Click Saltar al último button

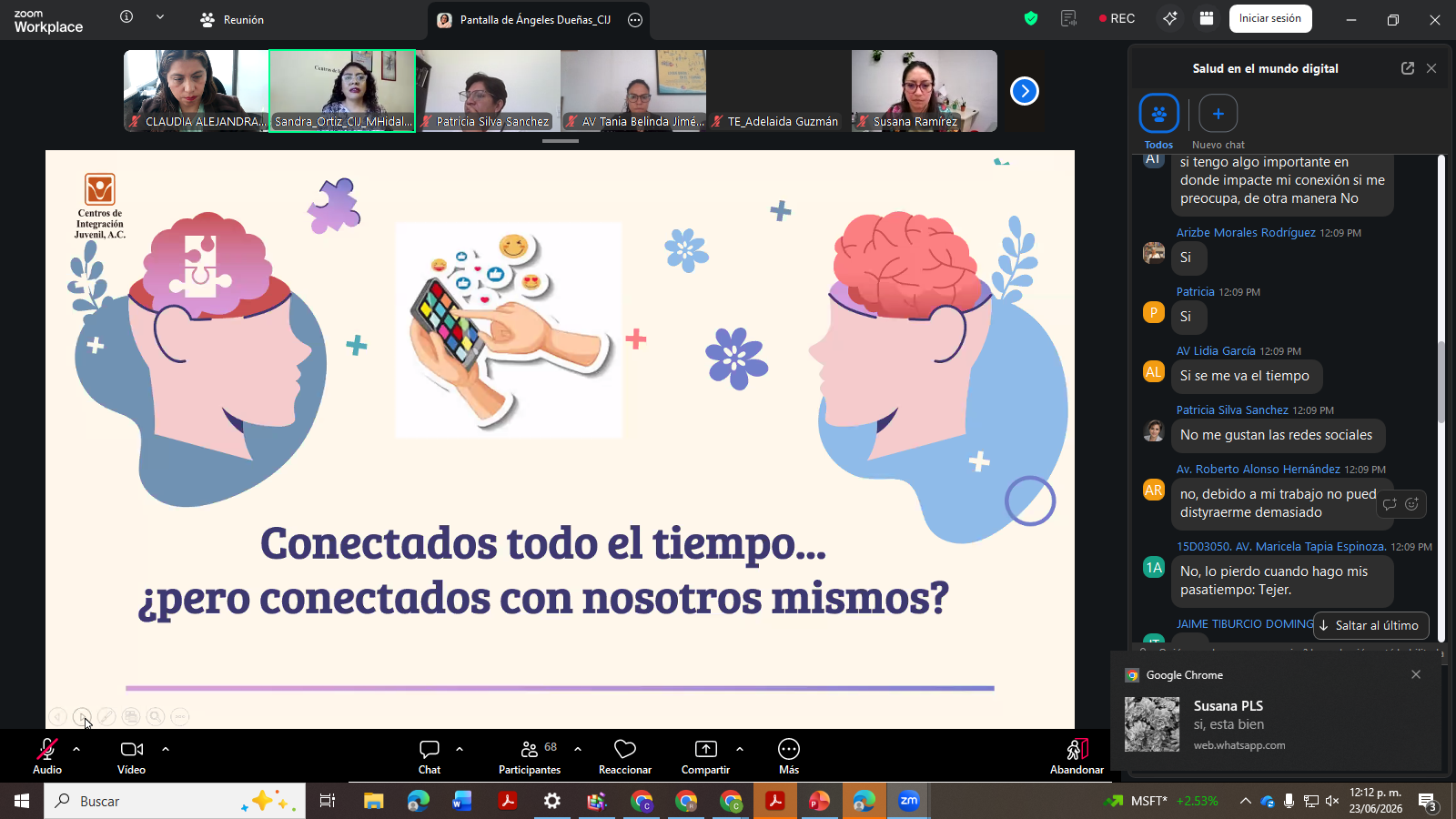tap(1371, 625)
